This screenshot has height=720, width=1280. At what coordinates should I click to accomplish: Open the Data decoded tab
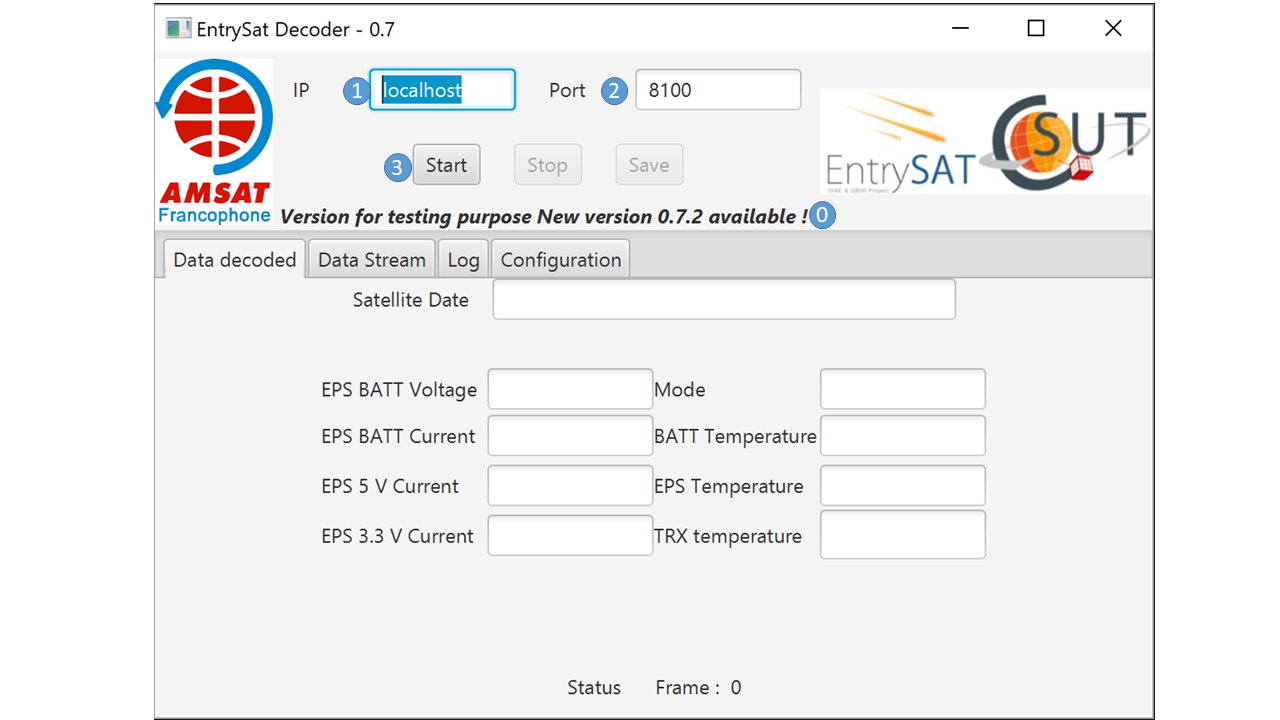(234, 260)
